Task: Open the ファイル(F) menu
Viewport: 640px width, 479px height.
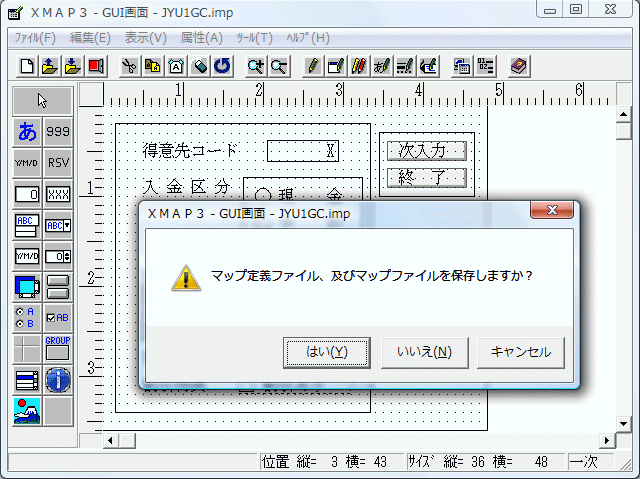Action: (x=35, y=38)
